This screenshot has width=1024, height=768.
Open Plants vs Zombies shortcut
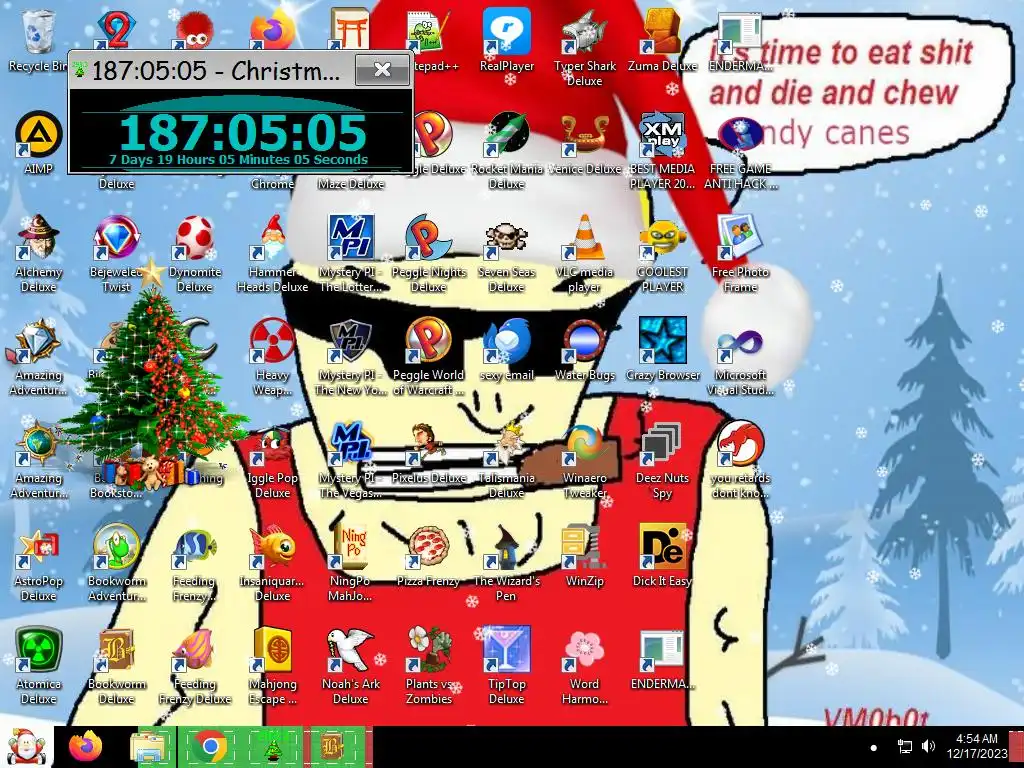(428, 666)
